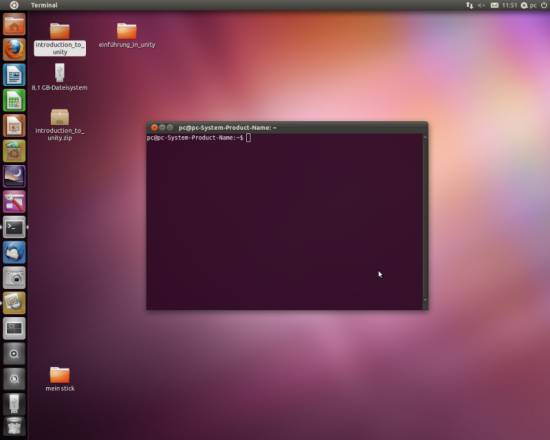This screenshot has width=550, height=440.
Task: Open Ubuntu Software Center icon
Action: click(14, 151)
